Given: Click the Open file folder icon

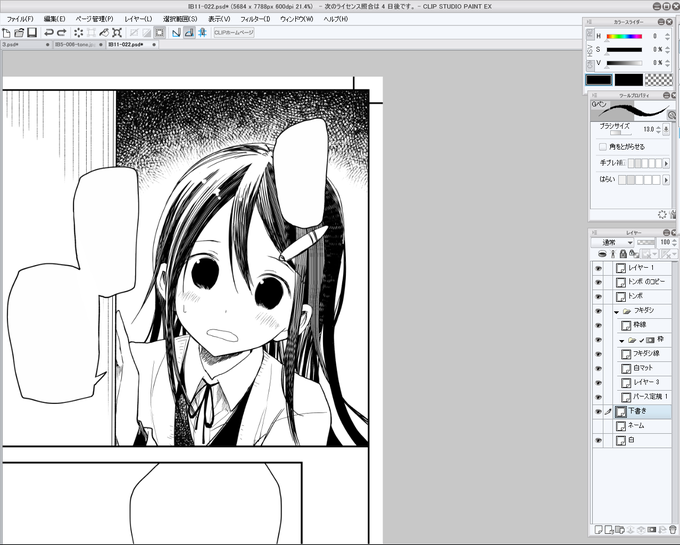Looking at the screenshot, I should (x=19, y=33).
